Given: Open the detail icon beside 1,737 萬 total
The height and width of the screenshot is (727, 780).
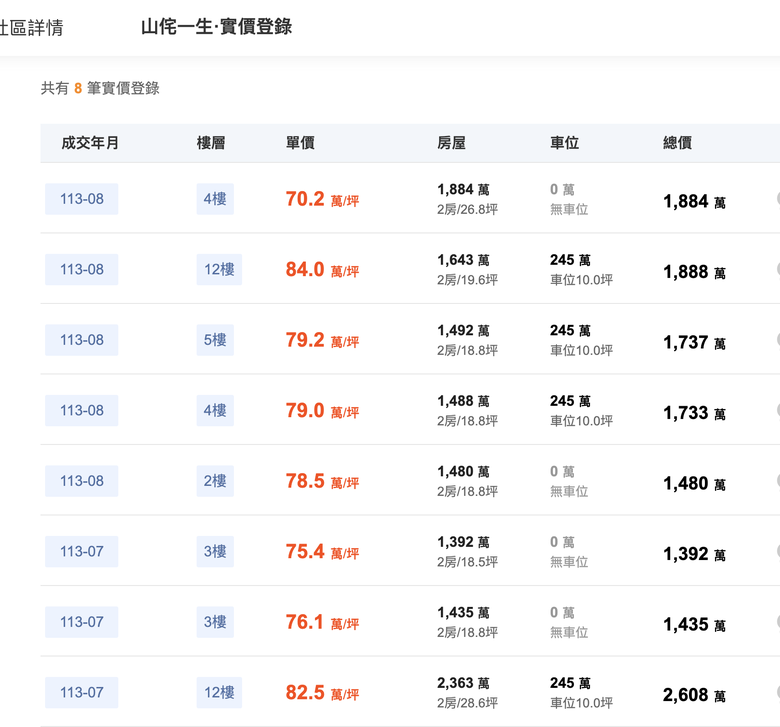Looking at the screenshot, I should point(778,340).
